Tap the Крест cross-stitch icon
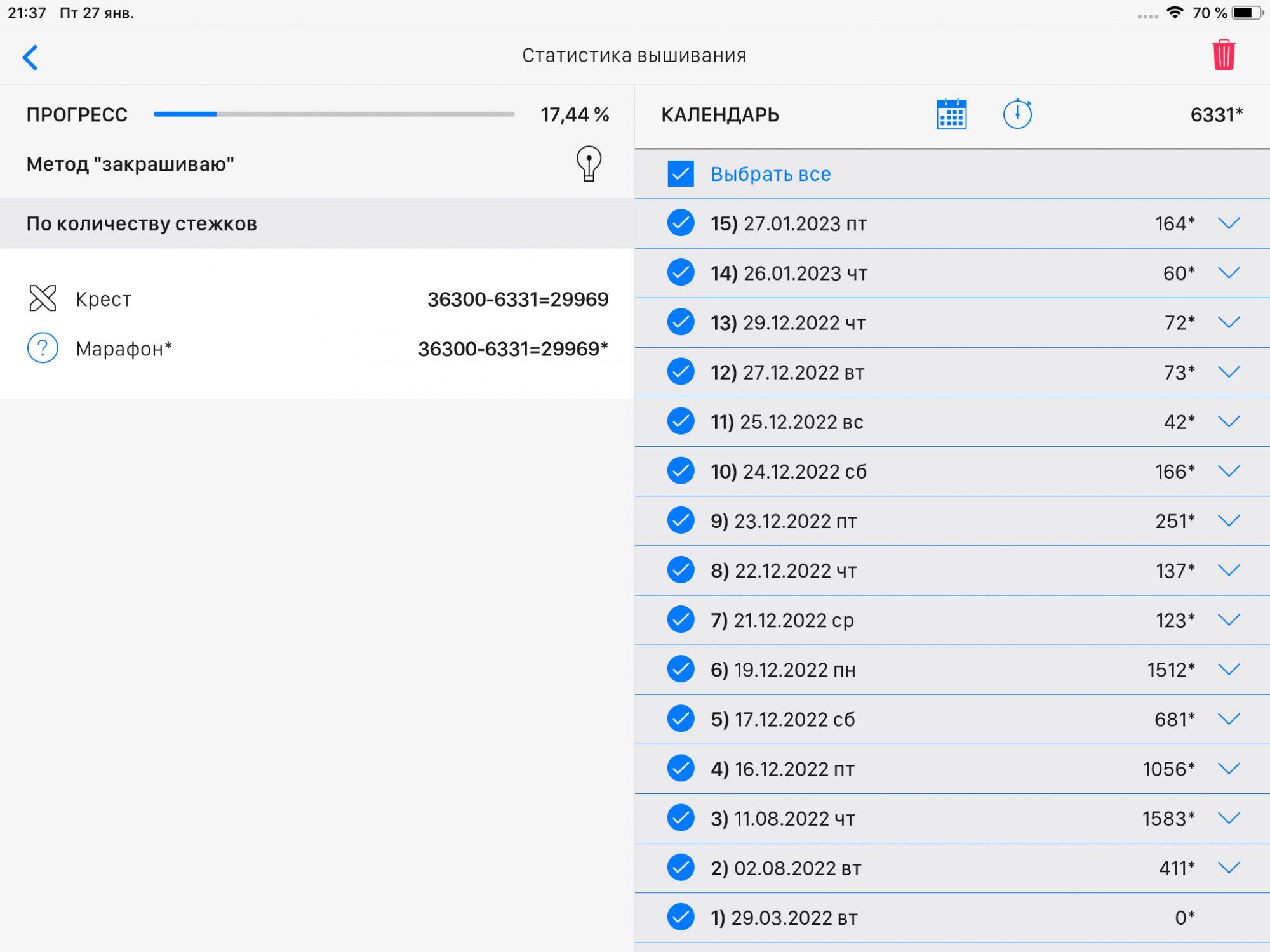This screenshot has width=1270, height=952. point(43,298)
